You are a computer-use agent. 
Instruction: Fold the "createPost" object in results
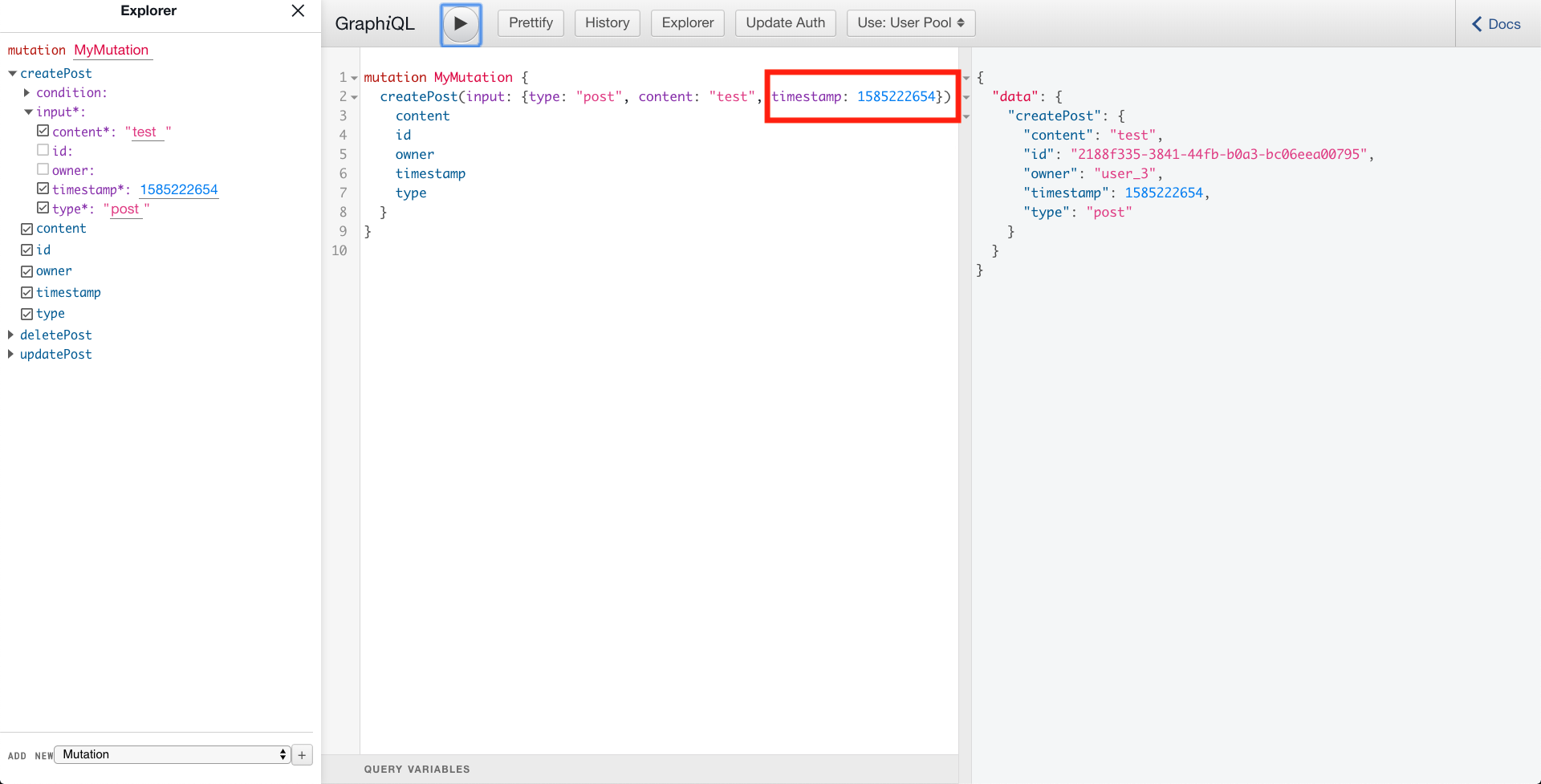click(x=966, y=116)
